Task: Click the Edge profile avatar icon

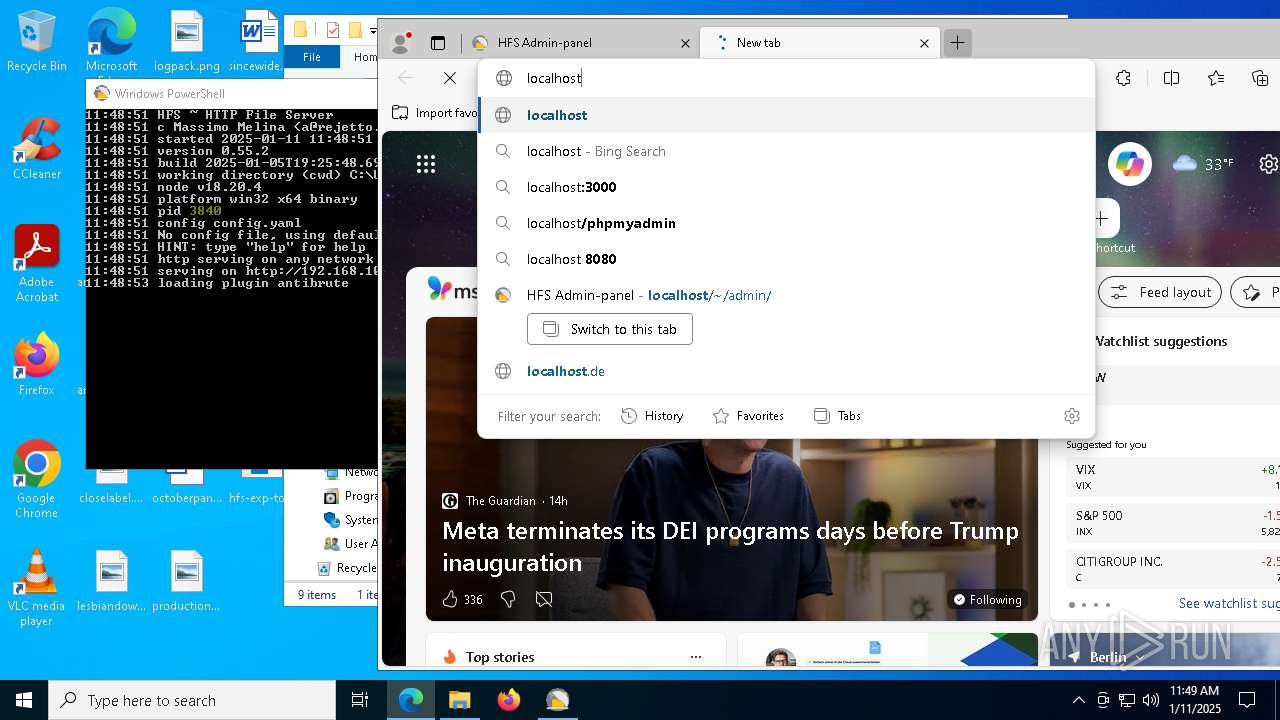Action: [401, 43]
